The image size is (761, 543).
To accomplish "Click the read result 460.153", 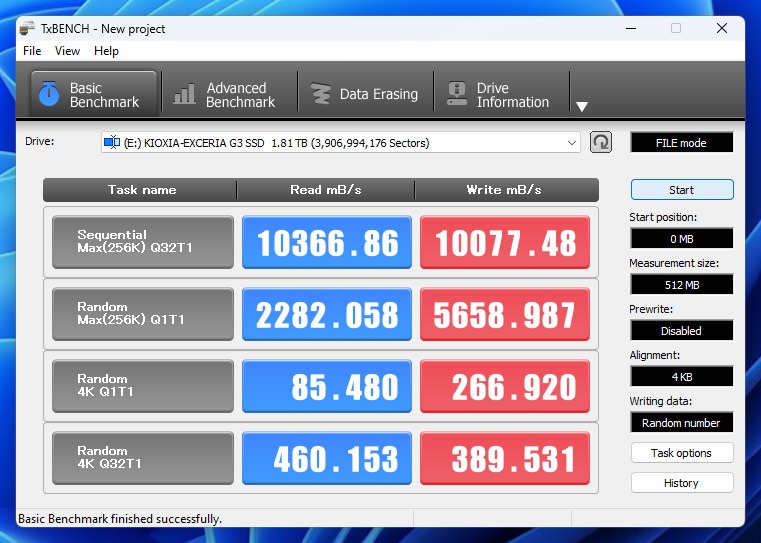I will tap(327, 458).
